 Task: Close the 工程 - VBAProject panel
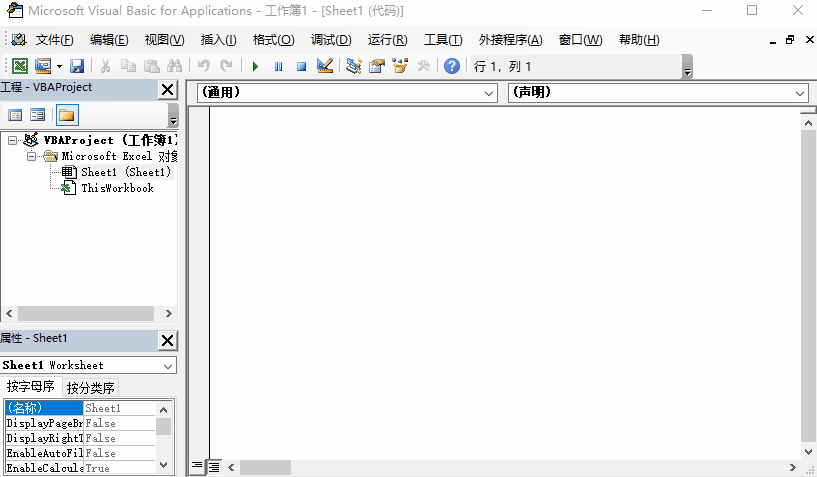point(167,90)
